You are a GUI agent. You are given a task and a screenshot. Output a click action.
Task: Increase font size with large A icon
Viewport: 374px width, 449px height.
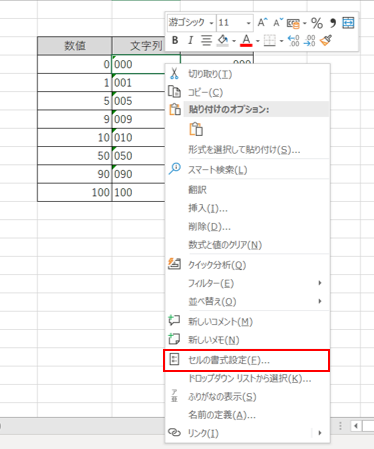262,23
